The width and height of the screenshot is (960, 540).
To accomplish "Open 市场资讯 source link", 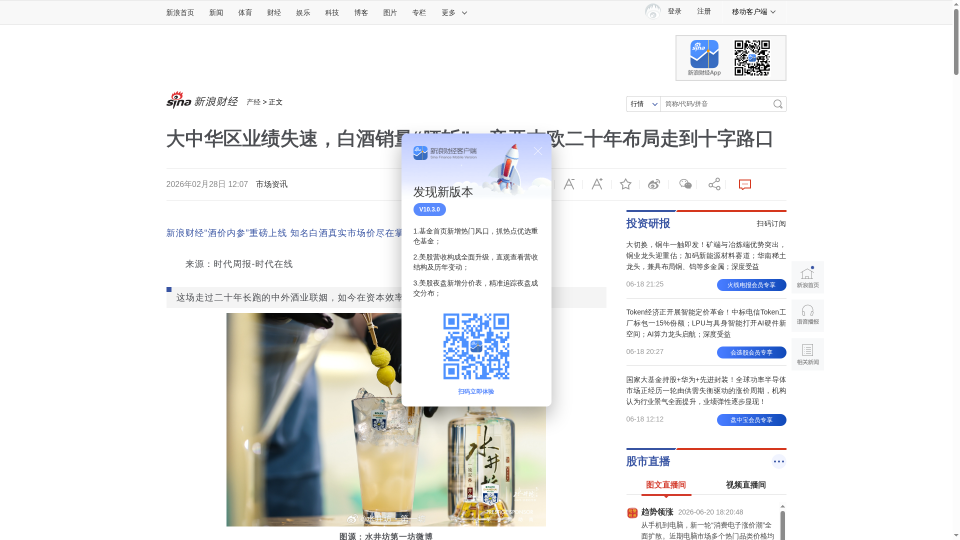I will [x=271, y=184].
